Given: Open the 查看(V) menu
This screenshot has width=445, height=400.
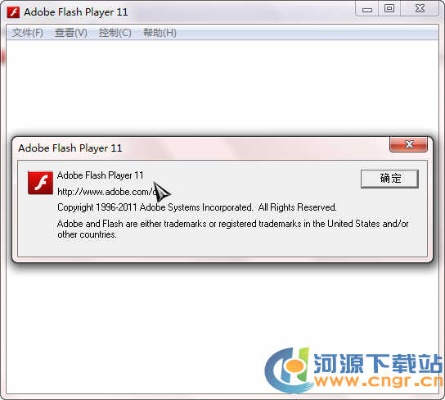Looking at the screenshot, I should click(71, 33).
